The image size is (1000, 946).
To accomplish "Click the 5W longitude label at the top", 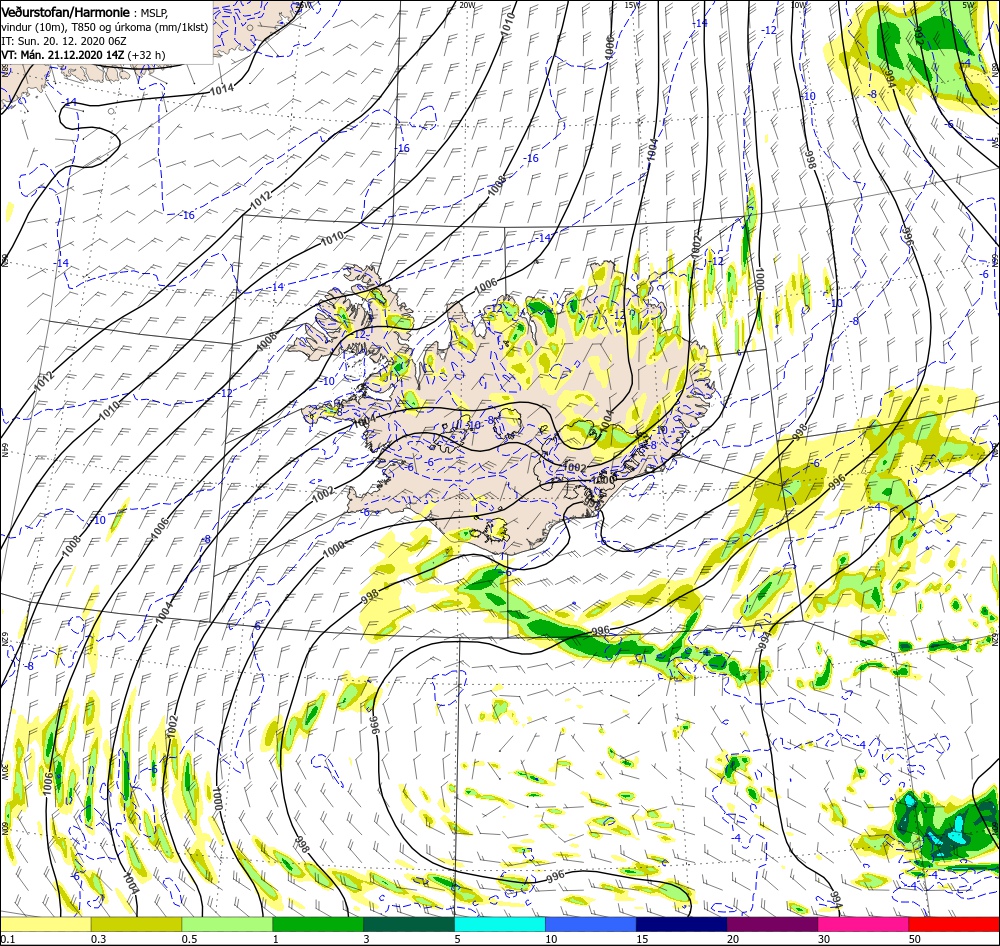I will pyautogui.click(x=968, y=4).
